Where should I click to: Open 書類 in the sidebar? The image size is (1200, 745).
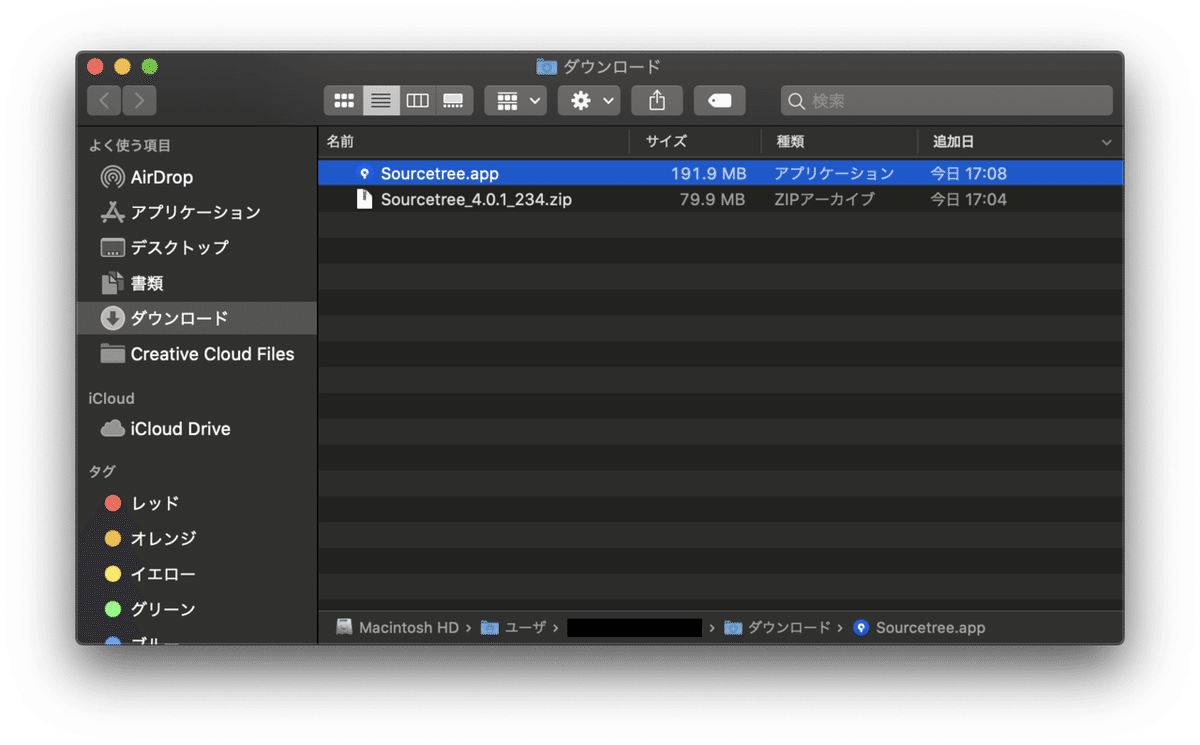coord(196,283)
